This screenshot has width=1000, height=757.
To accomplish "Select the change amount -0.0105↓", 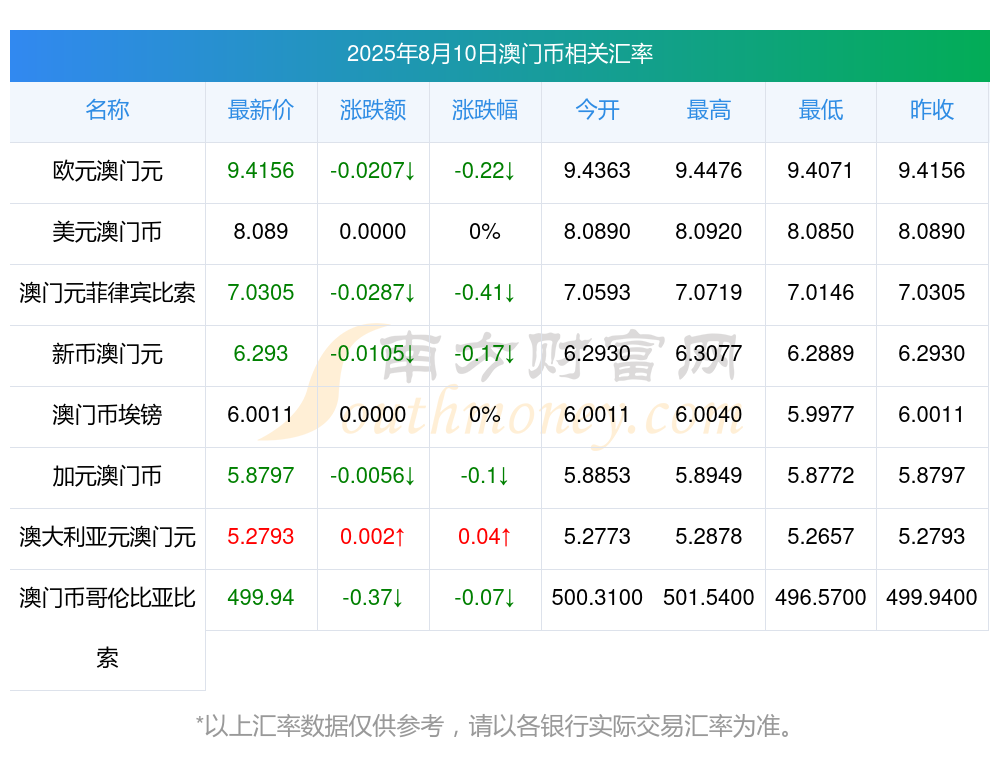I will (373, 353).
